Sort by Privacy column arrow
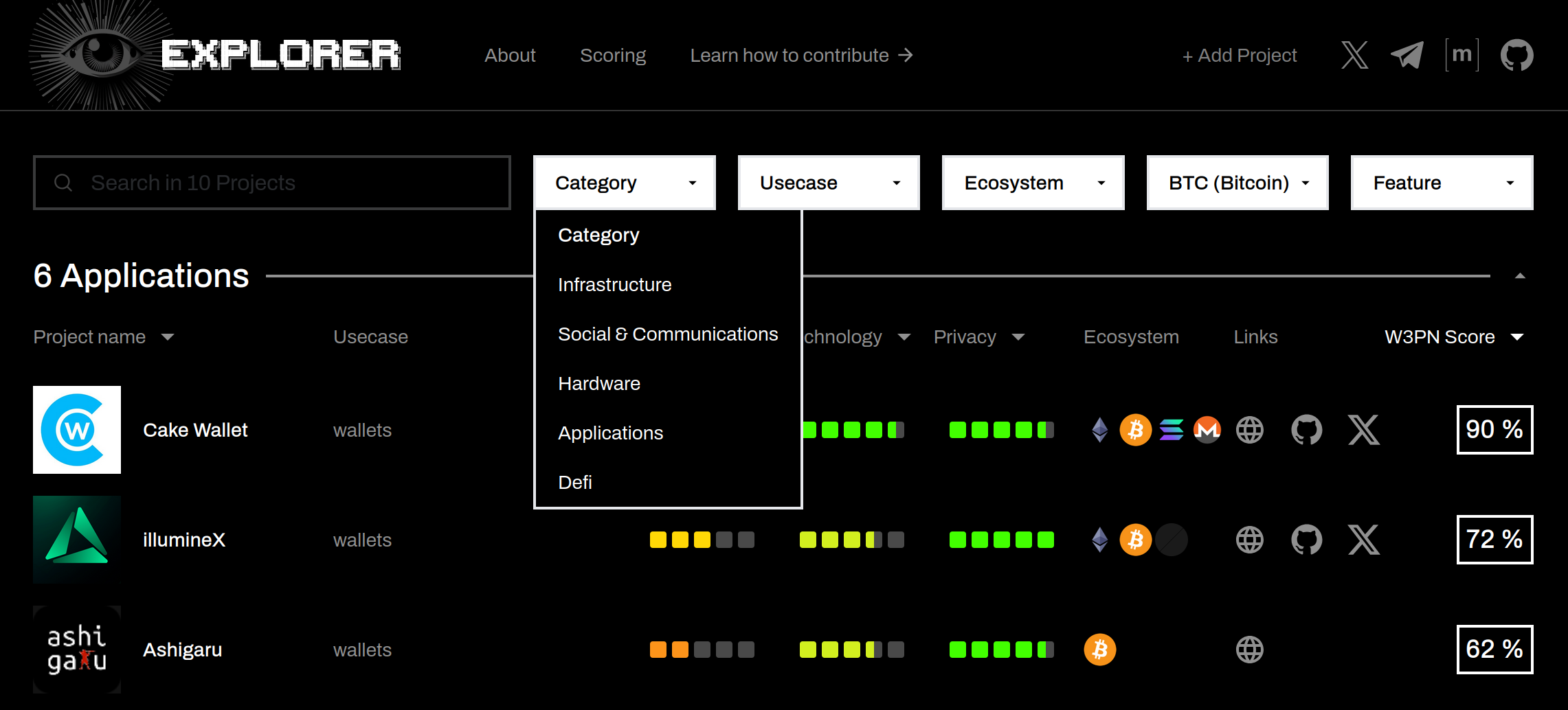This screenshot has height=710, width=1568. pos(1018,337)
